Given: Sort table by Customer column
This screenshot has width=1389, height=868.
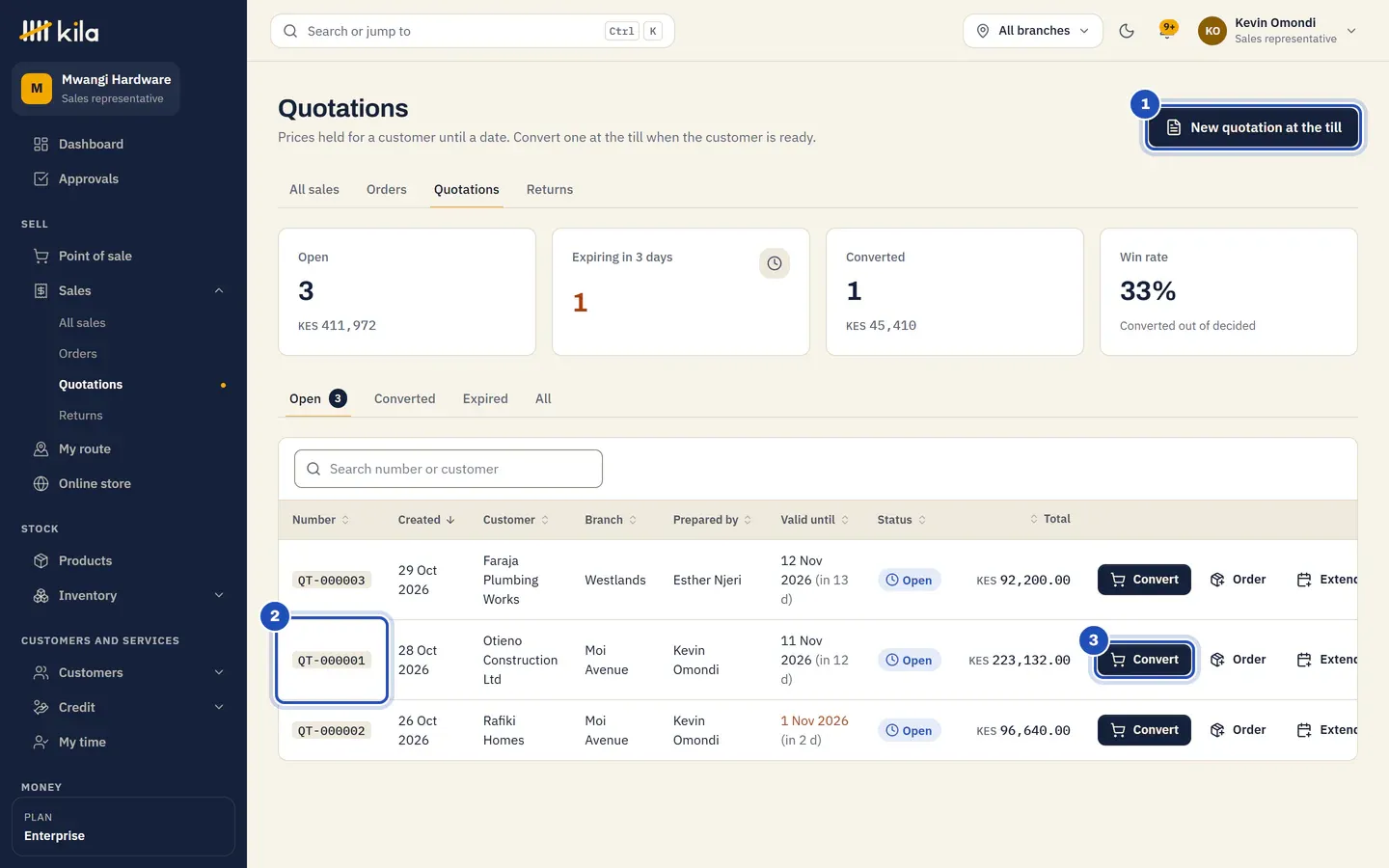Looking at the screenshot, I should click(516, 520).
